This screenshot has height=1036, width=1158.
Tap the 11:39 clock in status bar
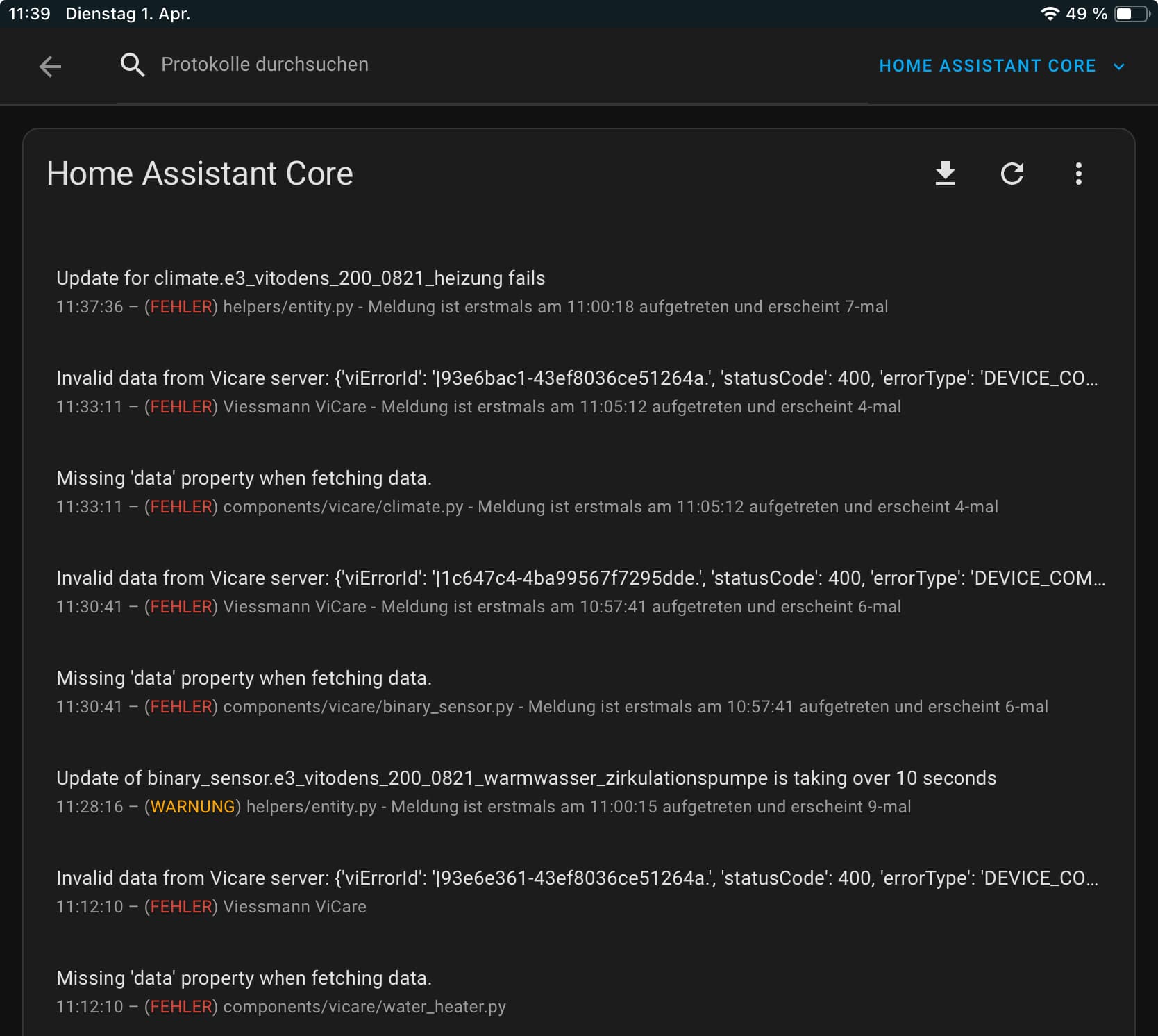[29, 13]
